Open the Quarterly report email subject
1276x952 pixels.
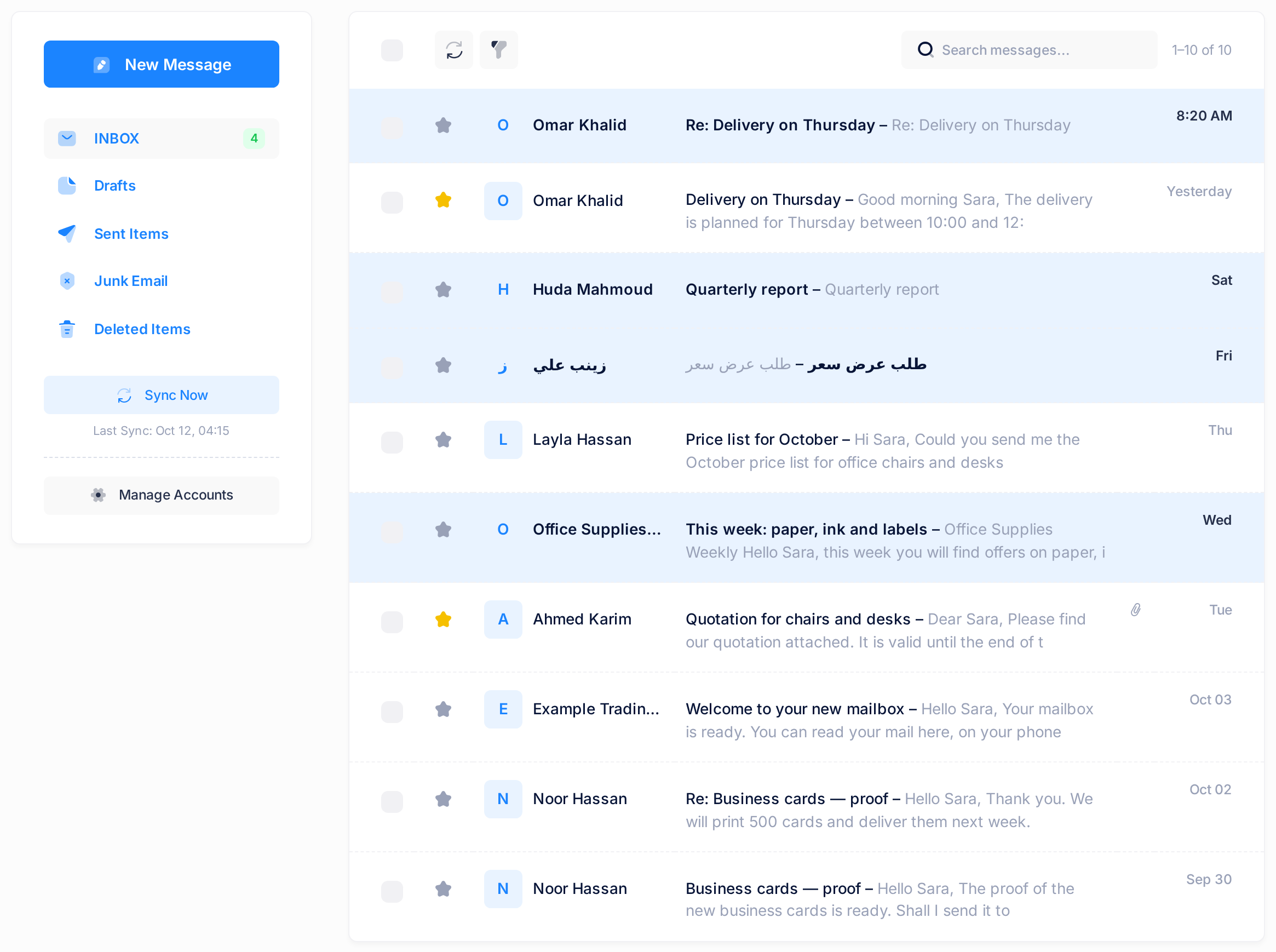tap(746, 289)
